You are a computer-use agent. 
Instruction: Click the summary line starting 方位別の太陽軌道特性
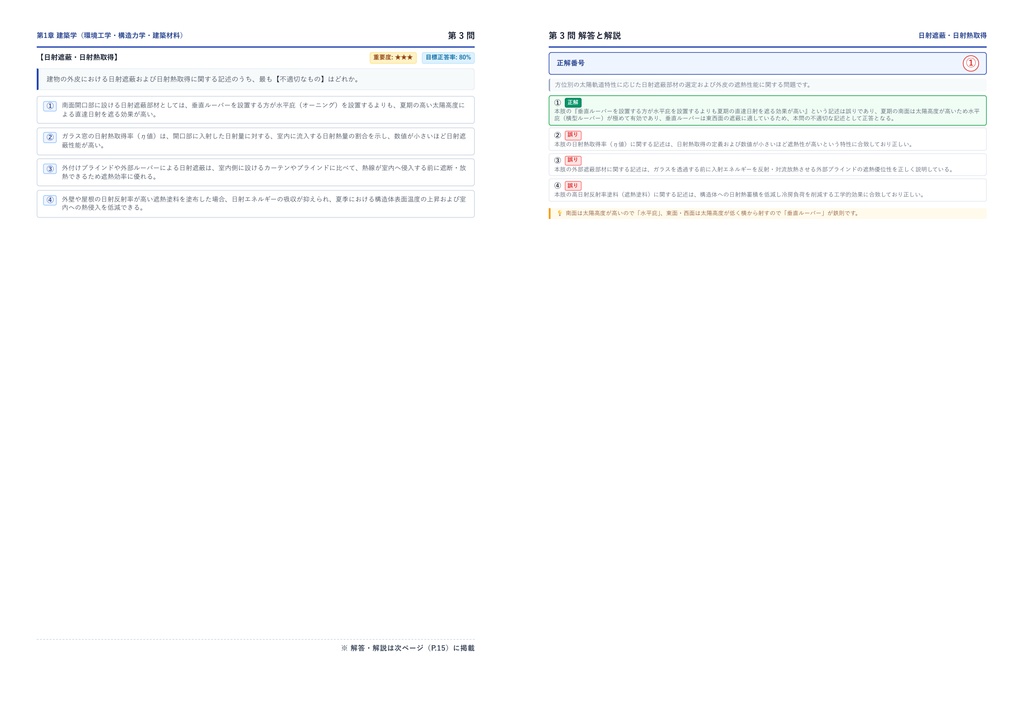(x=682, y=85)
